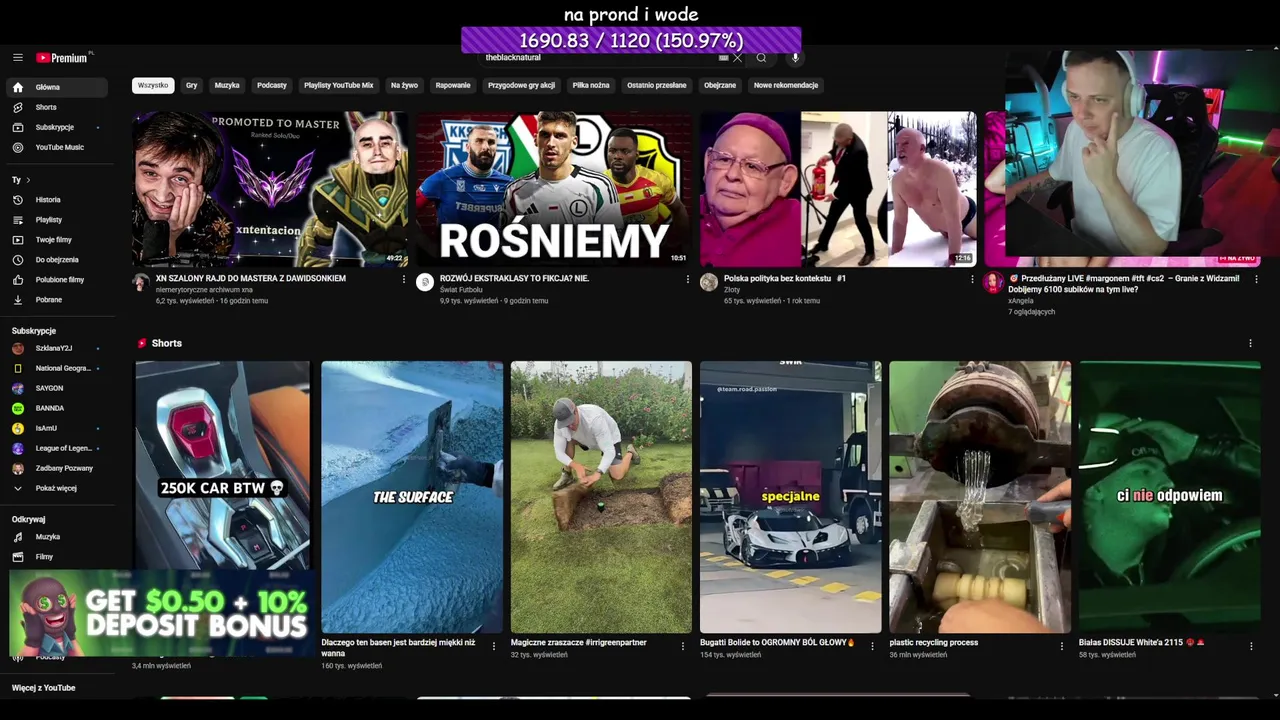Viewport: 1280px width, 720px height.
Task: Play Białas DISSUJE White'a 2115 short
Action: point(1170,497)
